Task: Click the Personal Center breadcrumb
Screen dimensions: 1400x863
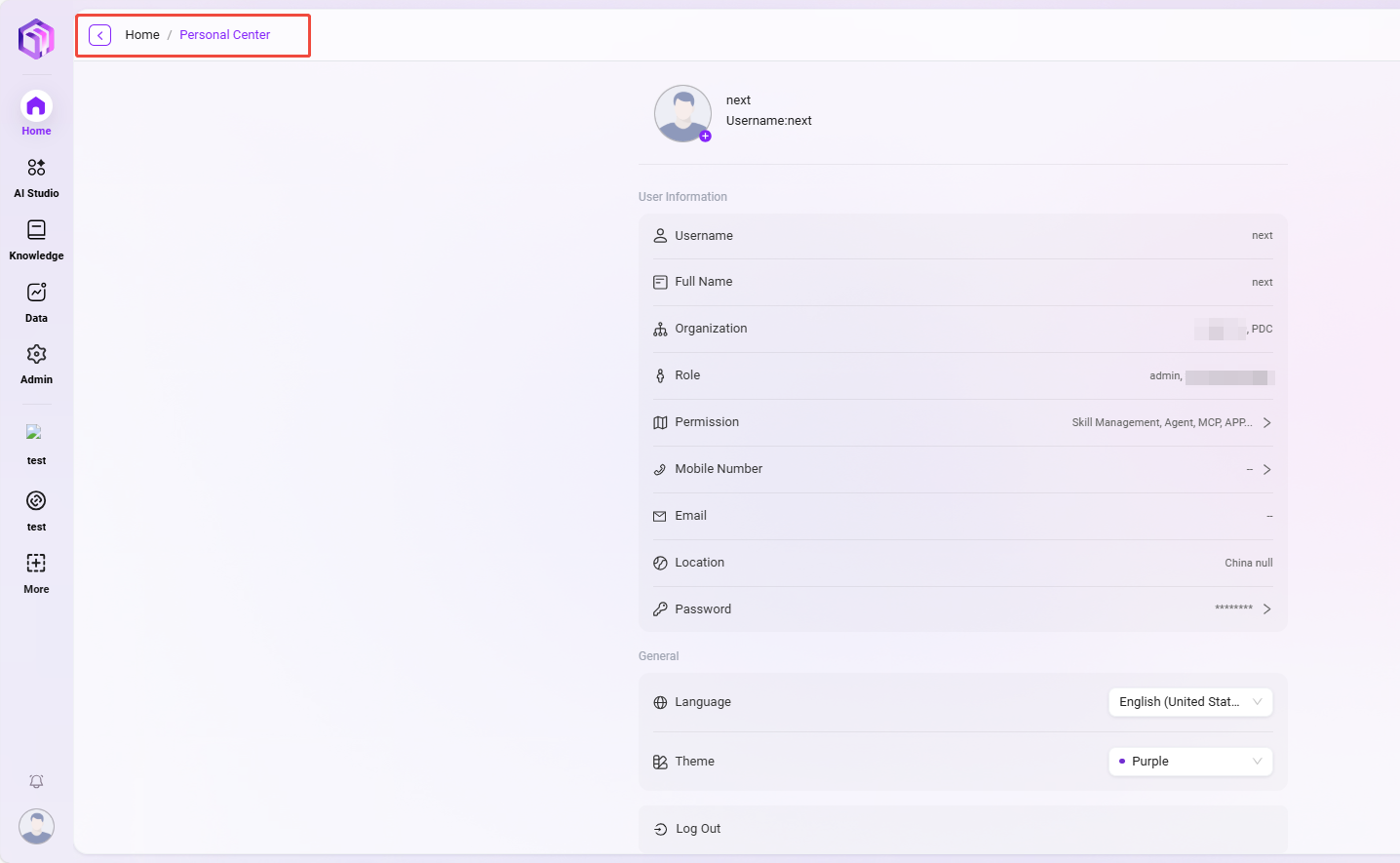Action: coord(224,35)
